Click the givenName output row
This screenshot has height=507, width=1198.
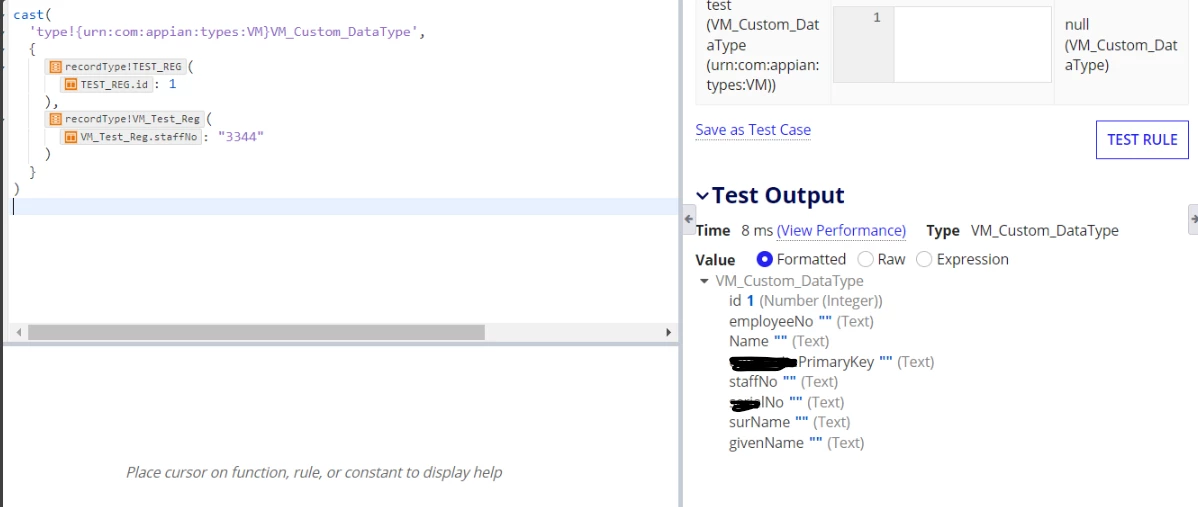point(796,443)
